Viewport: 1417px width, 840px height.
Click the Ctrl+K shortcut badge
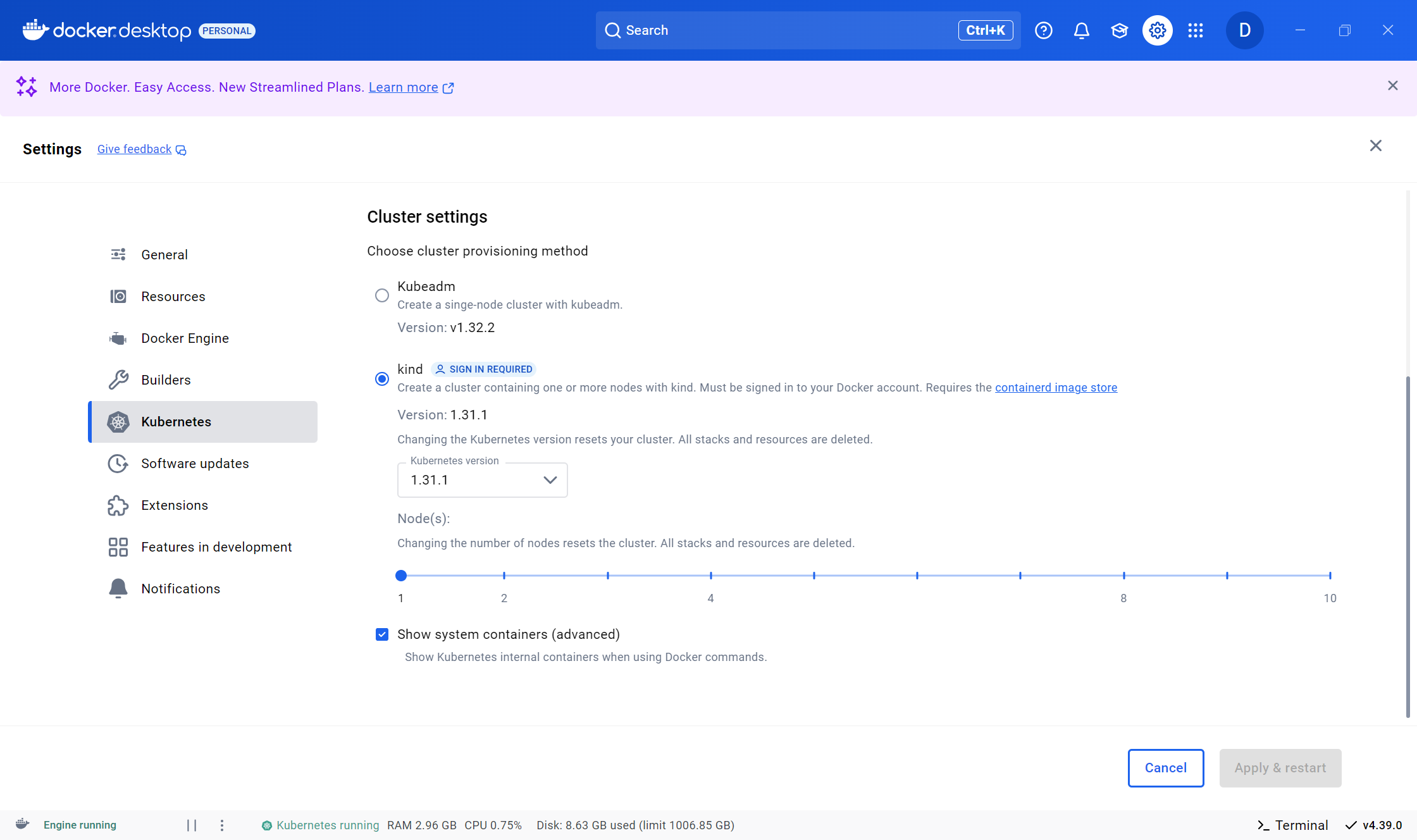[986, 30]
